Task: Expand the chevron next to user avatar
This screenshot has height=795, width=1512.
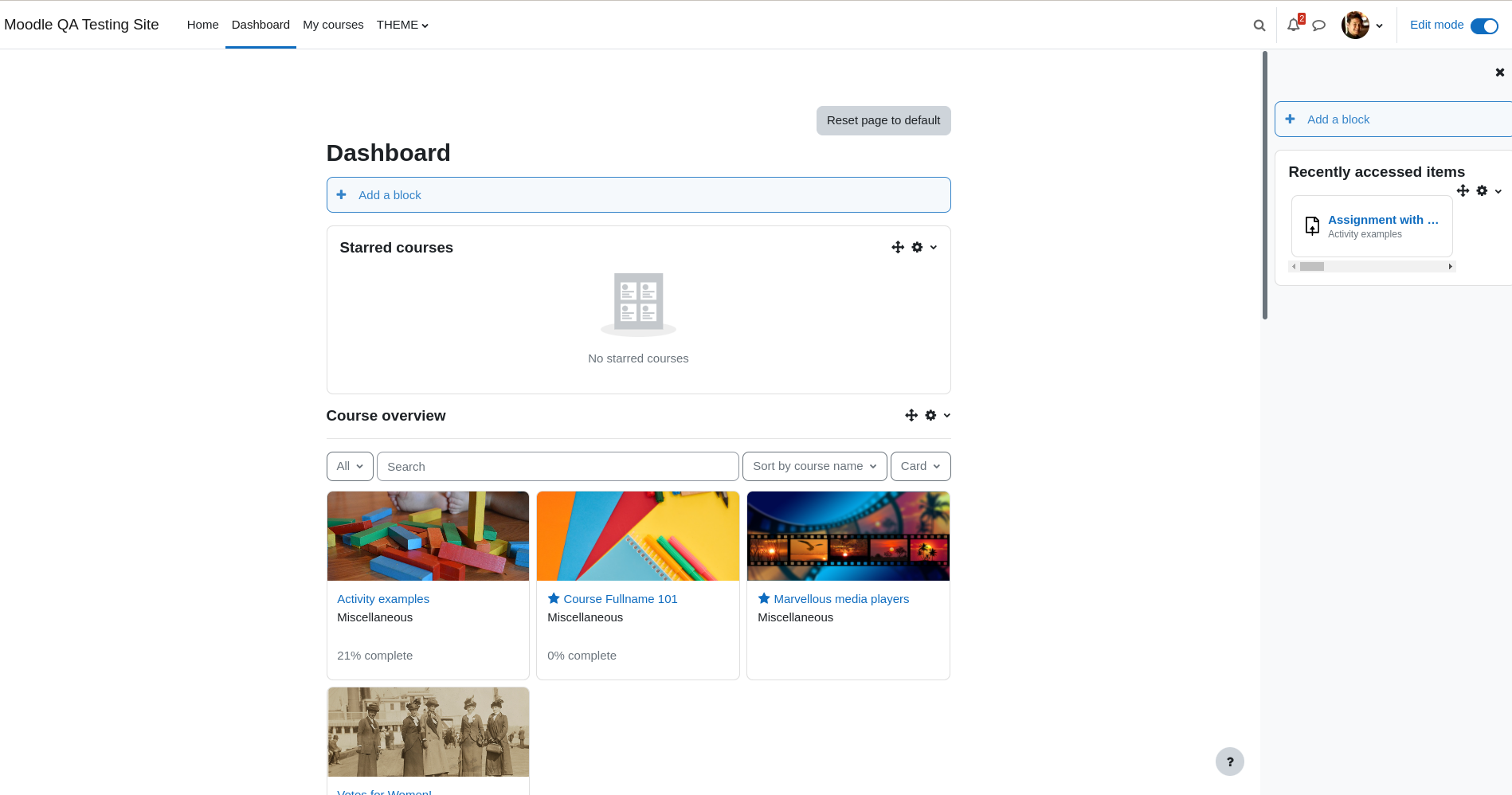Action: click(1379, 26)
